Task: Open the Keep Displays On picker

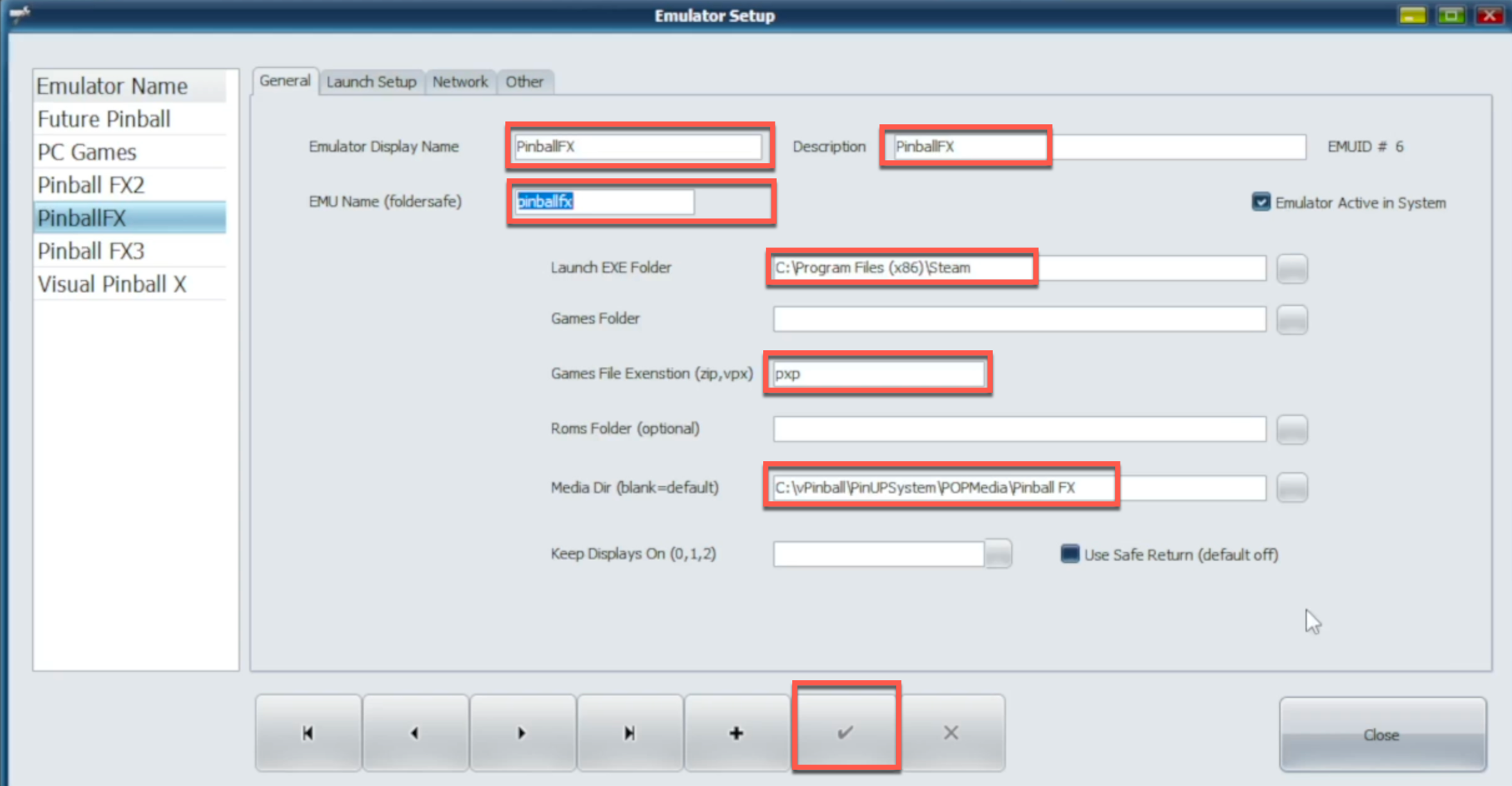Action: coord(998,554)
